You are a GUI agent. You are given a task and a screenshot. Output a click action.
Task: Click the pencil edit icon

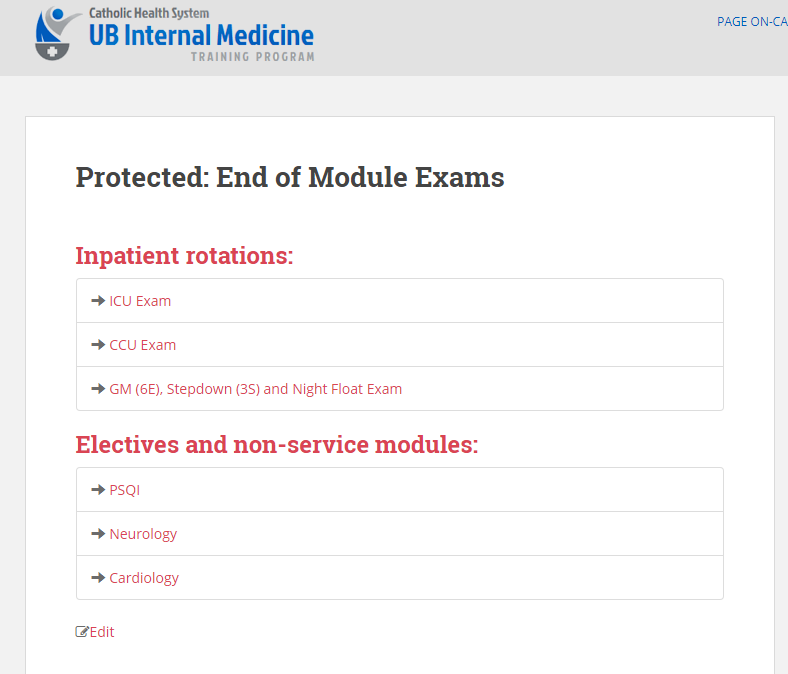click(82, 631)
